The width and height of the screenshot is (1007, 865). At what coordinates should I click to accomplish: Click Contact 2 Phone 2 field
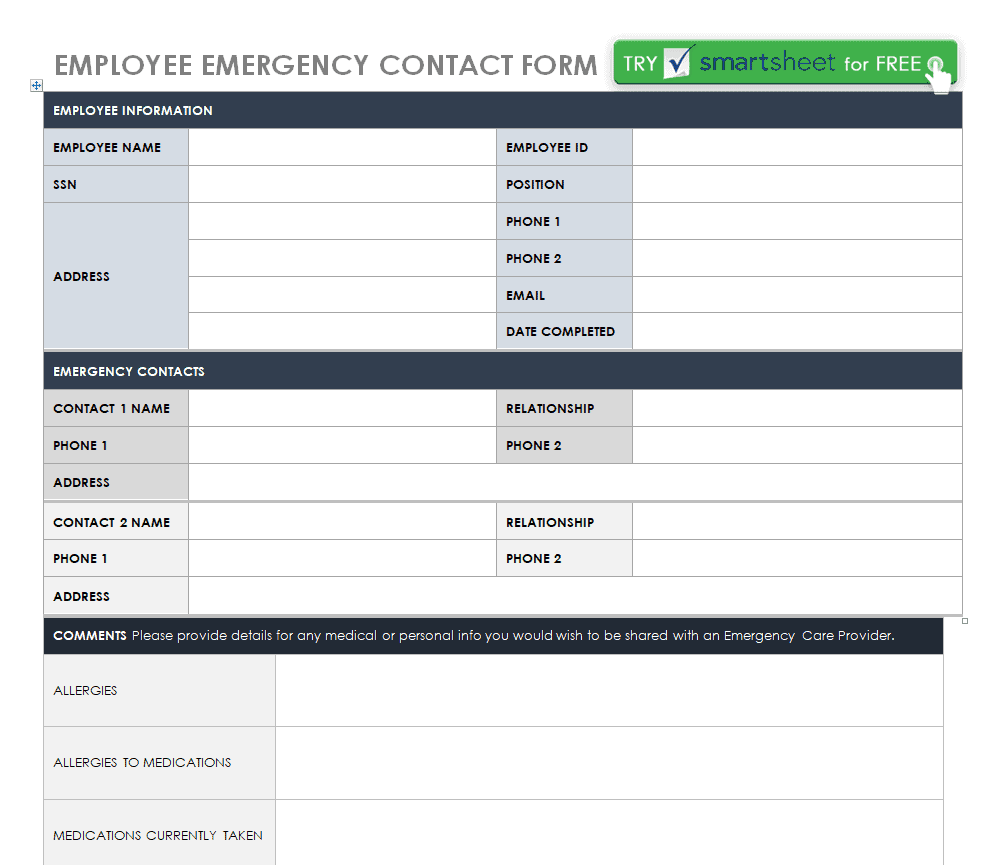click(797, 558)
